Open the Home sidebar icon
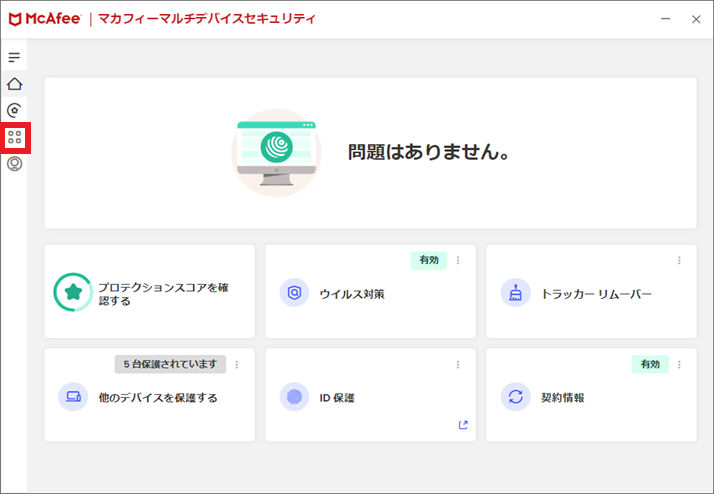This screenshot has width=714, height=494. (x=14, y=84)
